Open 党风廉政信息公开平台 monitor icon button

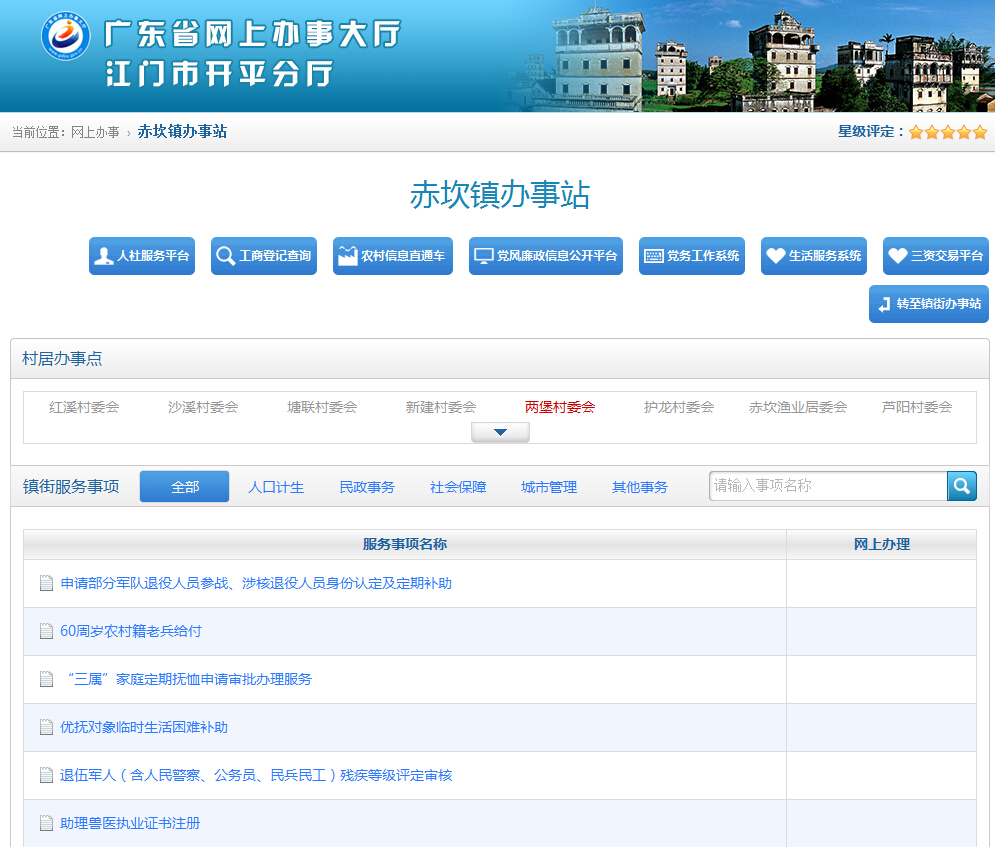pos(484,256)
